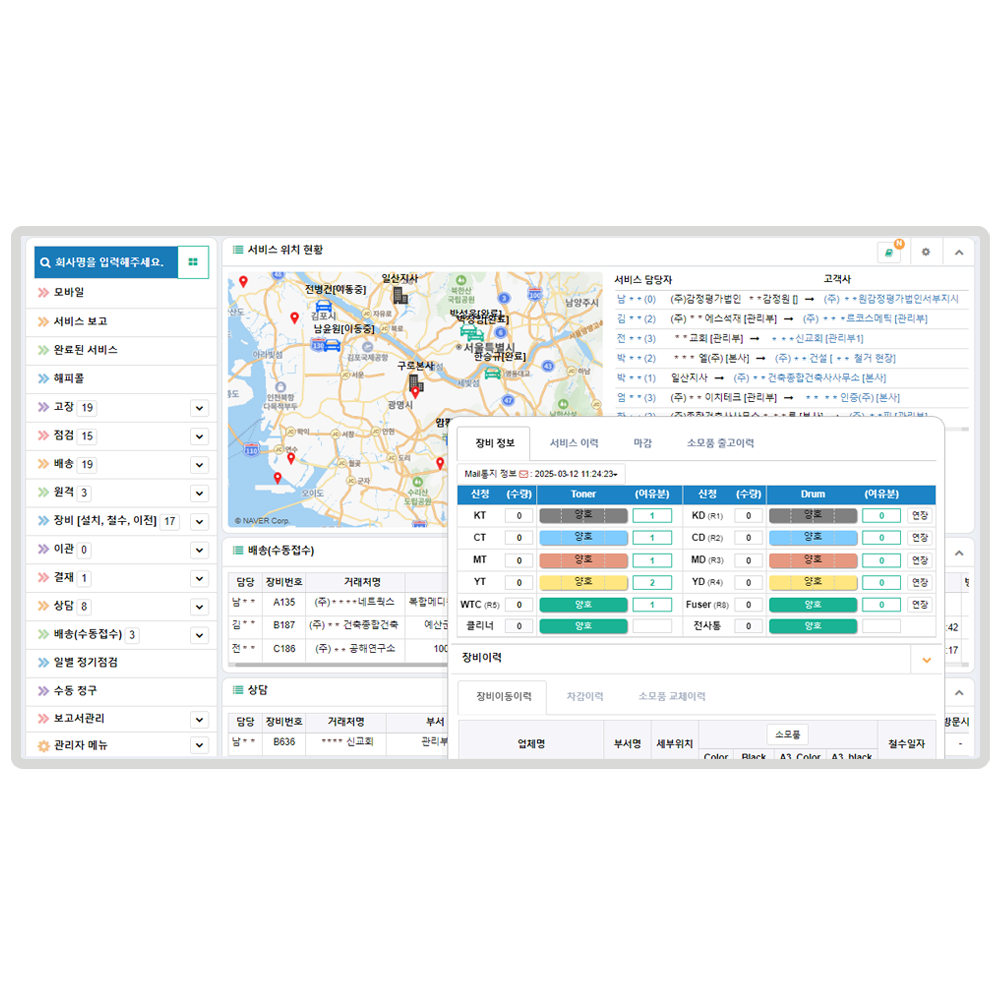1000x1000 pixels.
Task: Open the notification icon with N badge
Action: (x=888, y=252)
